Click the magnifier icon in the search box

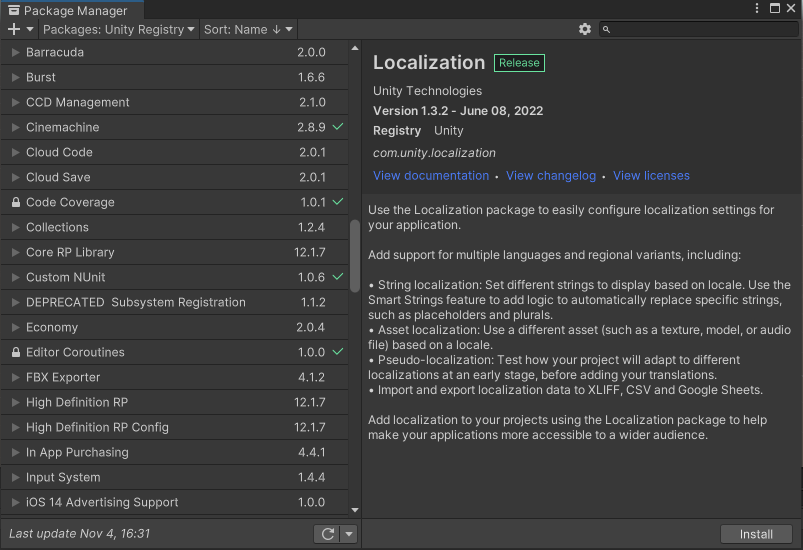[x=606, y=30]
